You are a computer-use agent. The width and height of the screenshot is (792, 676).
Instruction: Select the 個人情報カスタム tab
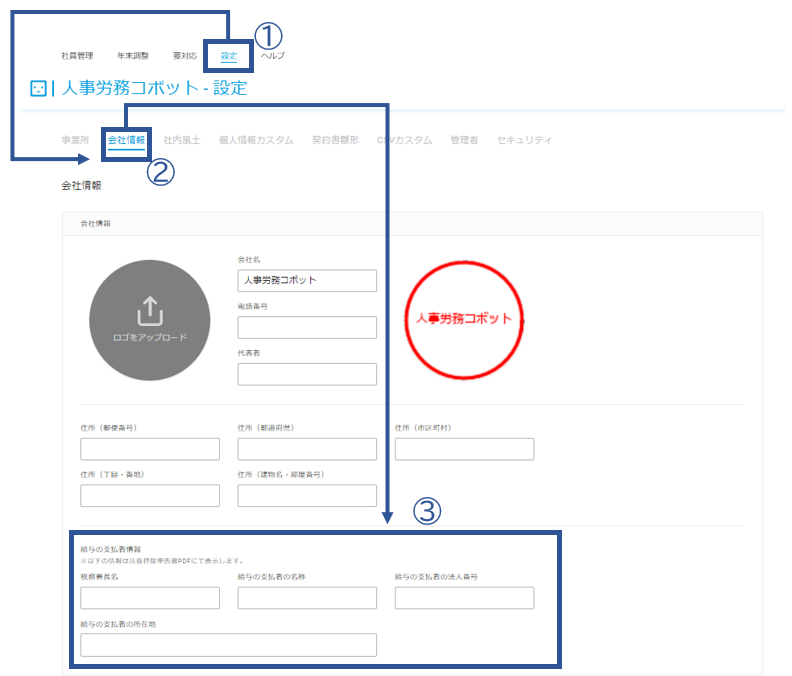256,140
